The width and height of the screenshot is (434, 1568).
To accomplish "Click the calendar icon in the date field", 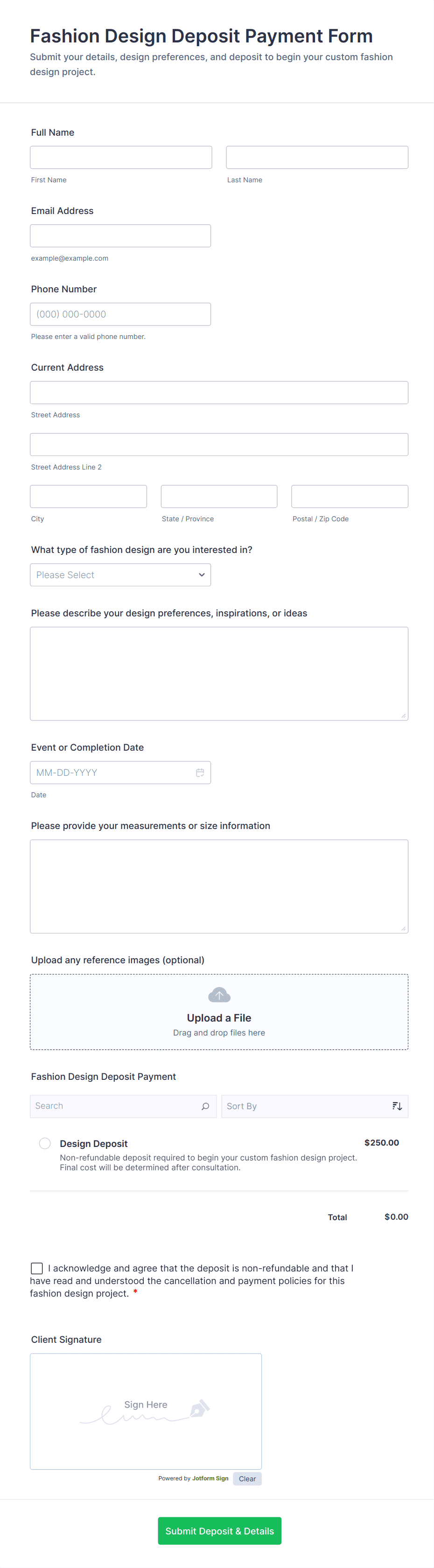I will click(x=200, y=773).
